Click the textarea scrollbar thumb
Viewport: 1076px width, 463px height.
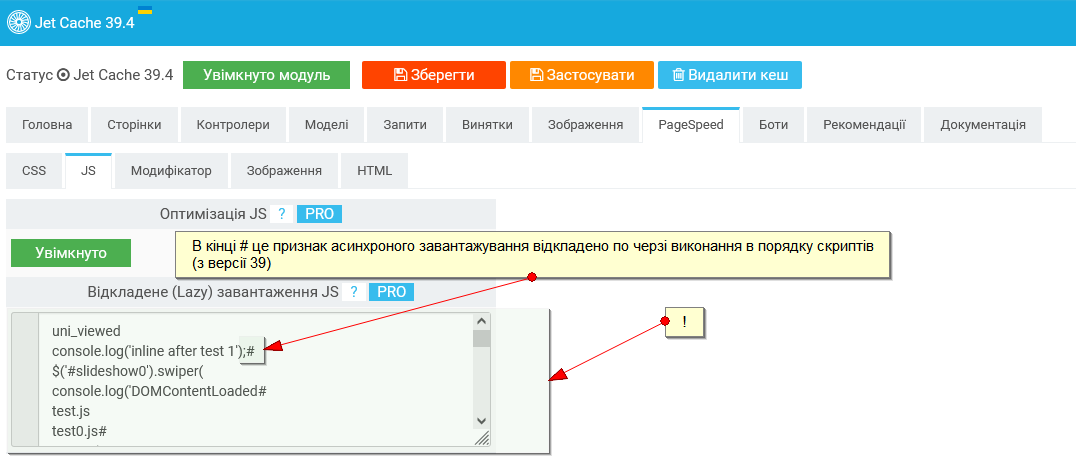point(482,339)
